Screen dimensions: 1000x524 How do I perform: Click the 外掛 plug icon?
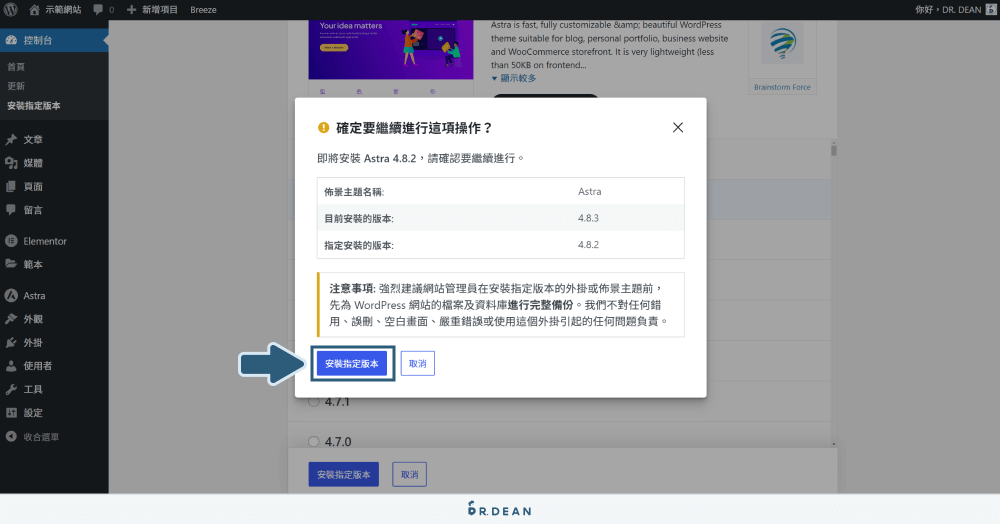pos(11,342)
